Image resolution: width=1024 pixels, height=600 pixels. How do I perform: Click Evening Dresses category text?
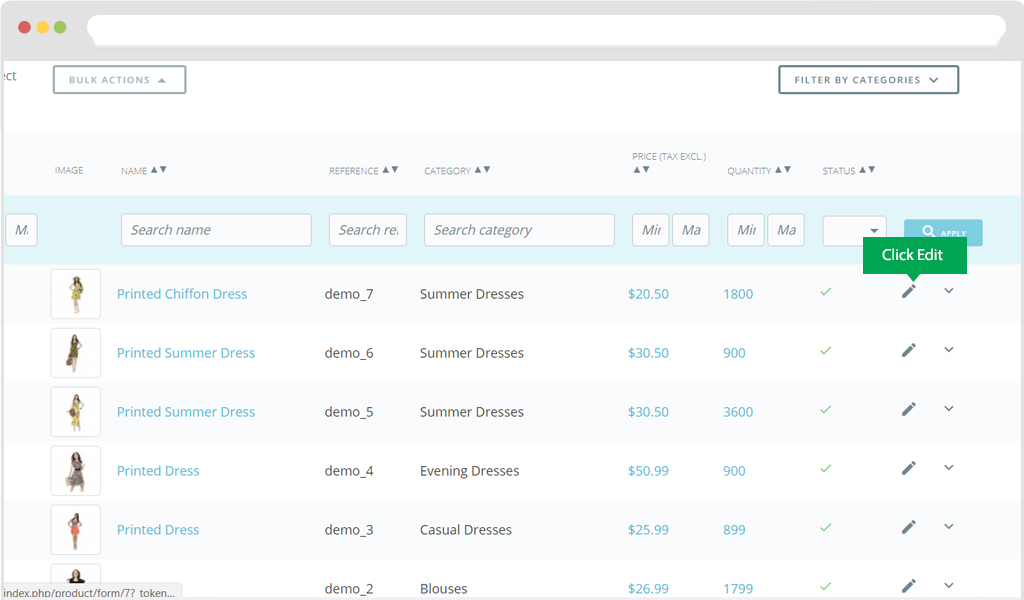[x=470, y=471]
